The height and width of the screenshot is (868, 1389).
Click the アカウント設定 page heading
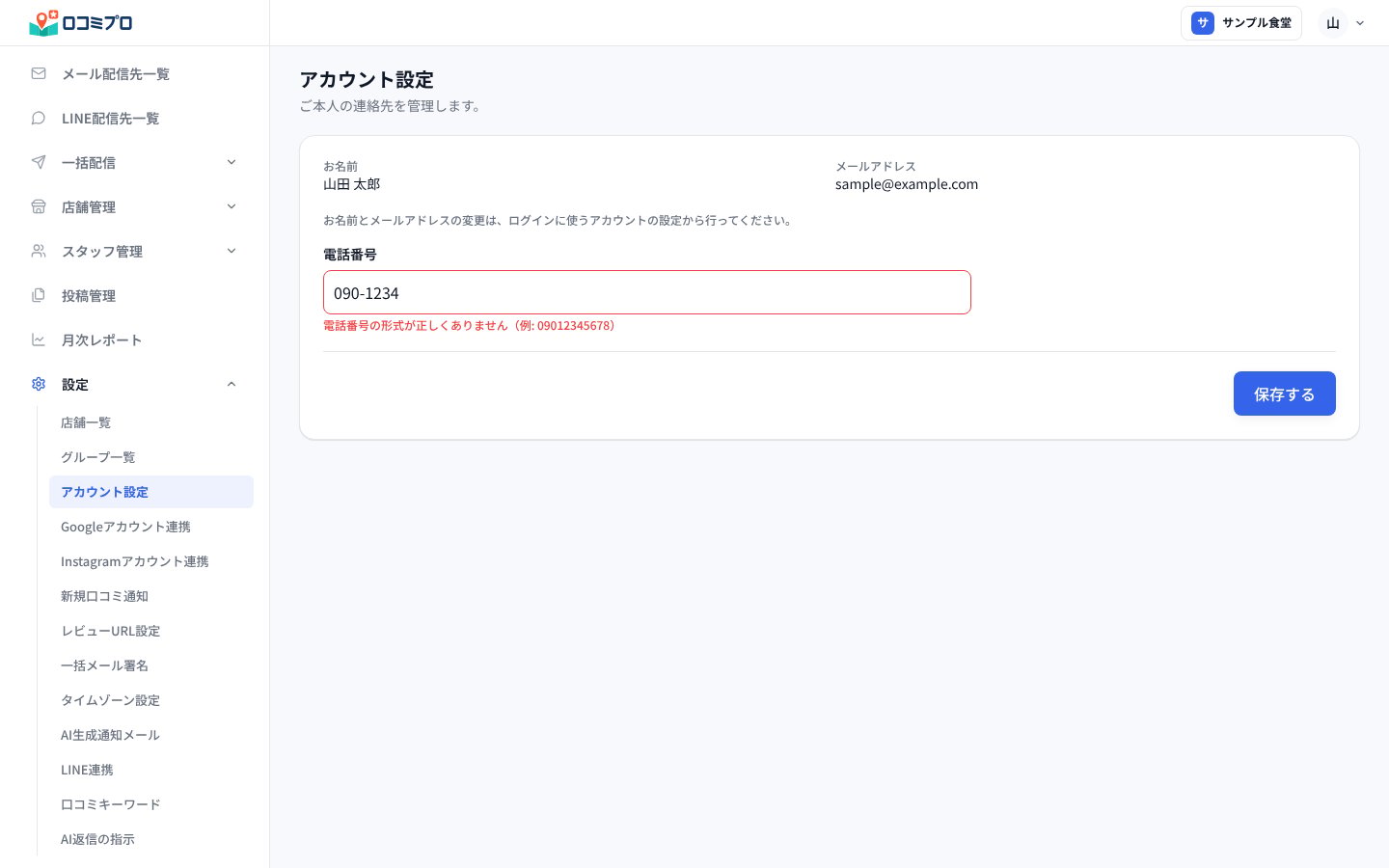[367, 79]
